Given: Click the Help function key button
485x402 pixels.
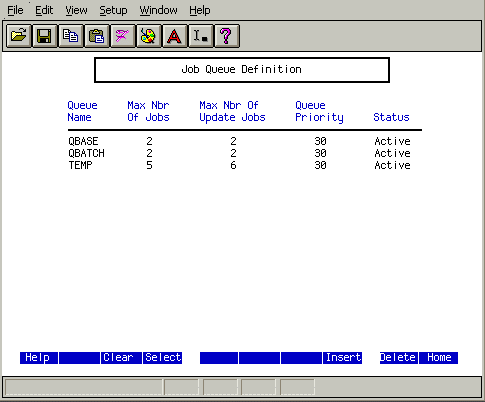Looking at the screenshot, I should coord(39,358).
